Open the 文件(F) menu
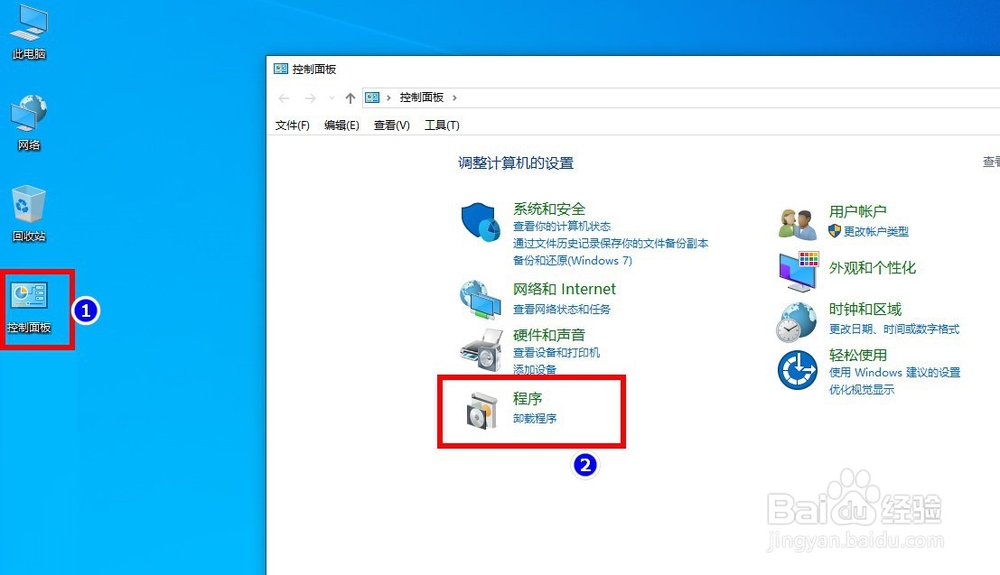The height and width of the screenshot is (575, 1000). tap(292, 126)
